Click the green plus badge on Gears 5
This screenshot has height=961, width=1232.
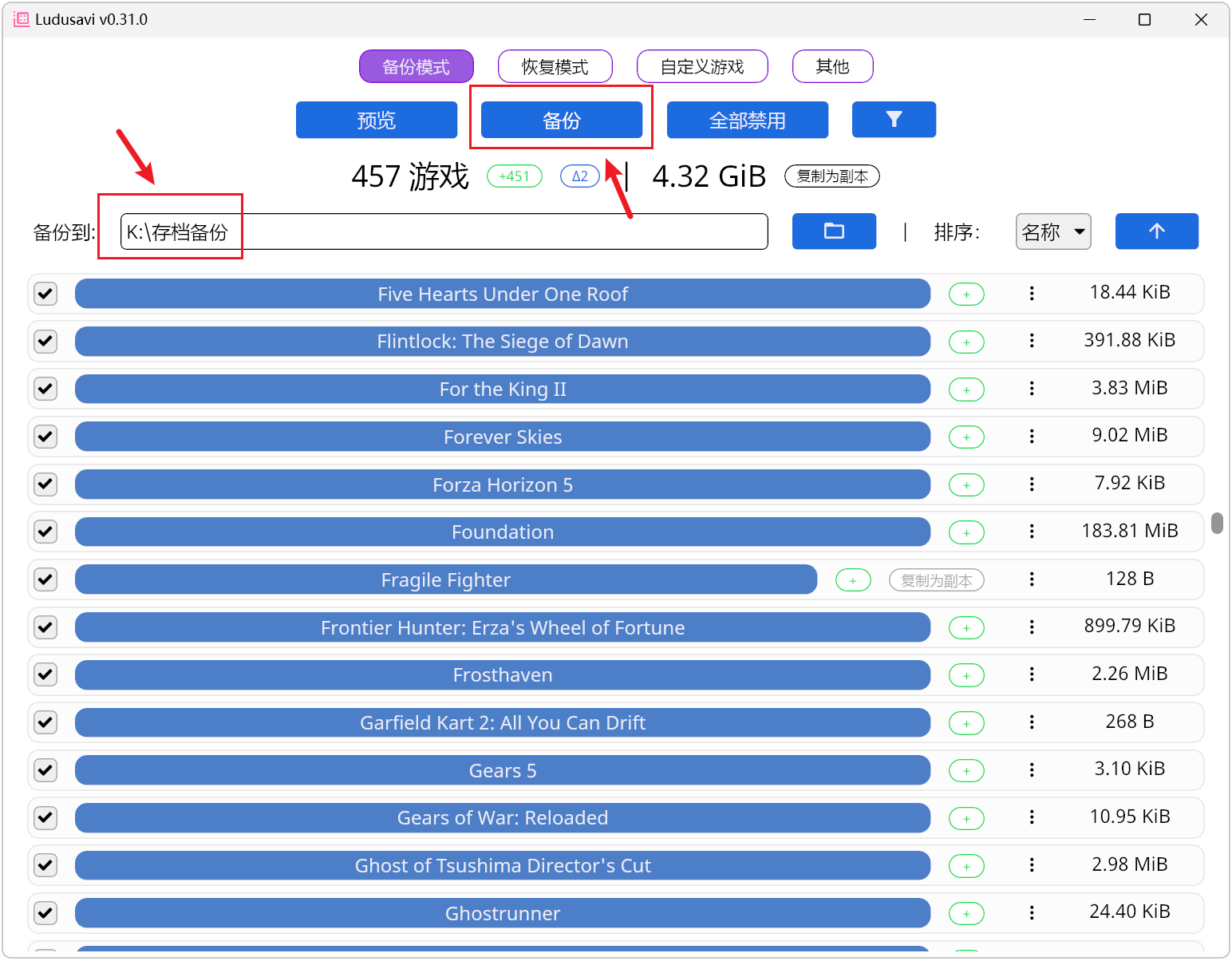pos(966,771)
